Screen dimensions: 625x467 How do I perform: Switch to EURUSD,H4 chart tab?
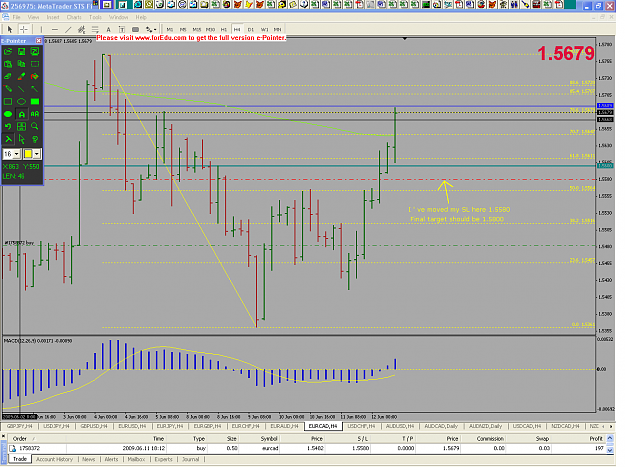[x=132, y=426]
